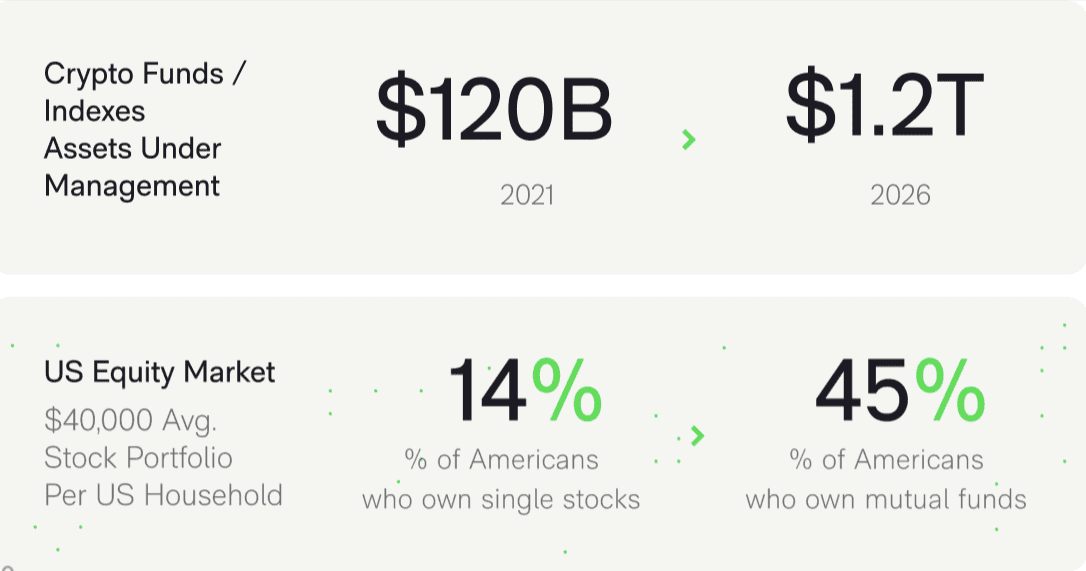Viewport: 1086px width, 571px height.
Task: Click the Crypto Funds / Indexes heading
Action: pyautogui.click(x=144, y=92)
